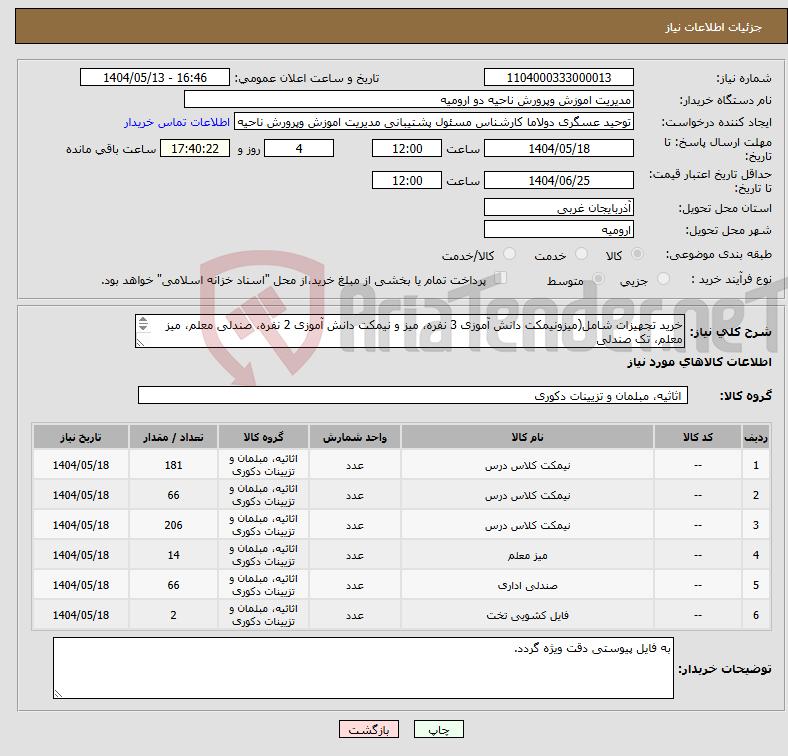Click the کد کالا column header
Screen dimensions: 788x756
(698, 437)
